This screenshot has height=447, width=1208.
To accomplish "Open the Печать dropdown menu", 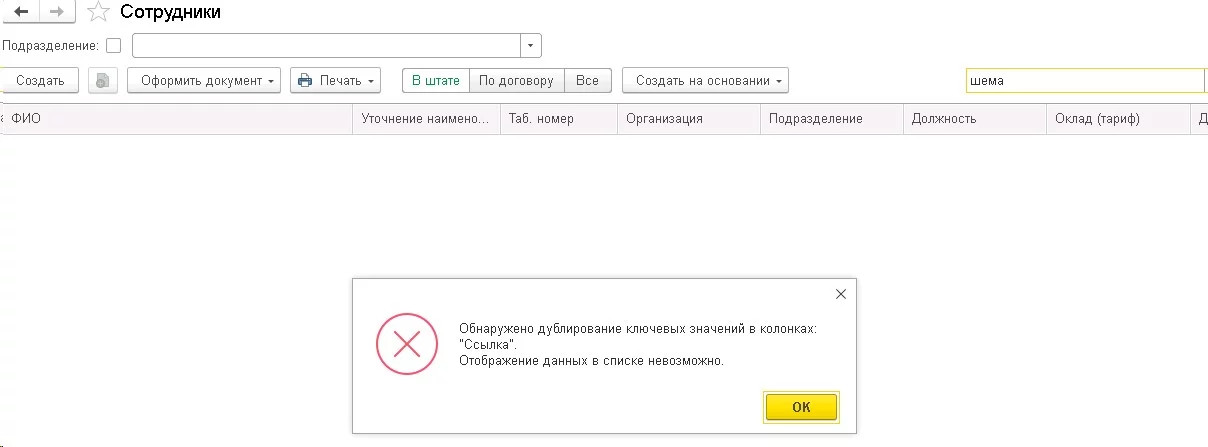I will tap(336, 81).
